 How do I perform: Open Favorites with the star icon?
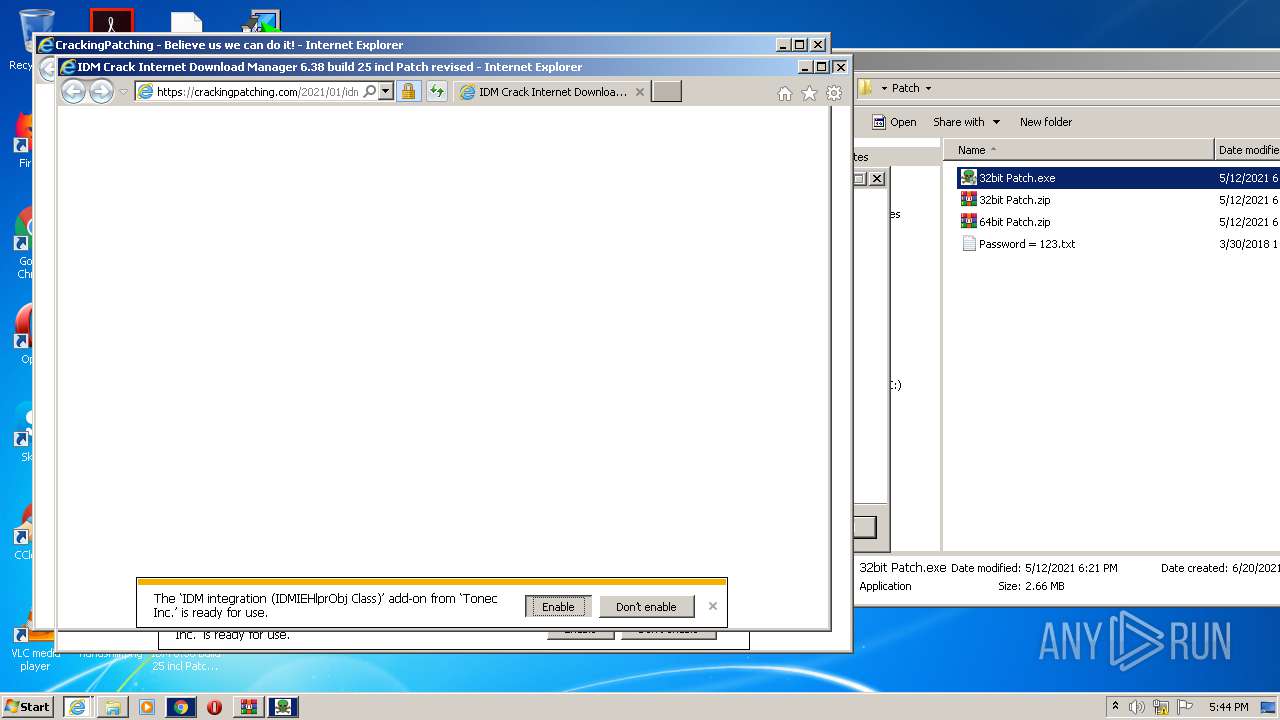(x=809, y=93)
